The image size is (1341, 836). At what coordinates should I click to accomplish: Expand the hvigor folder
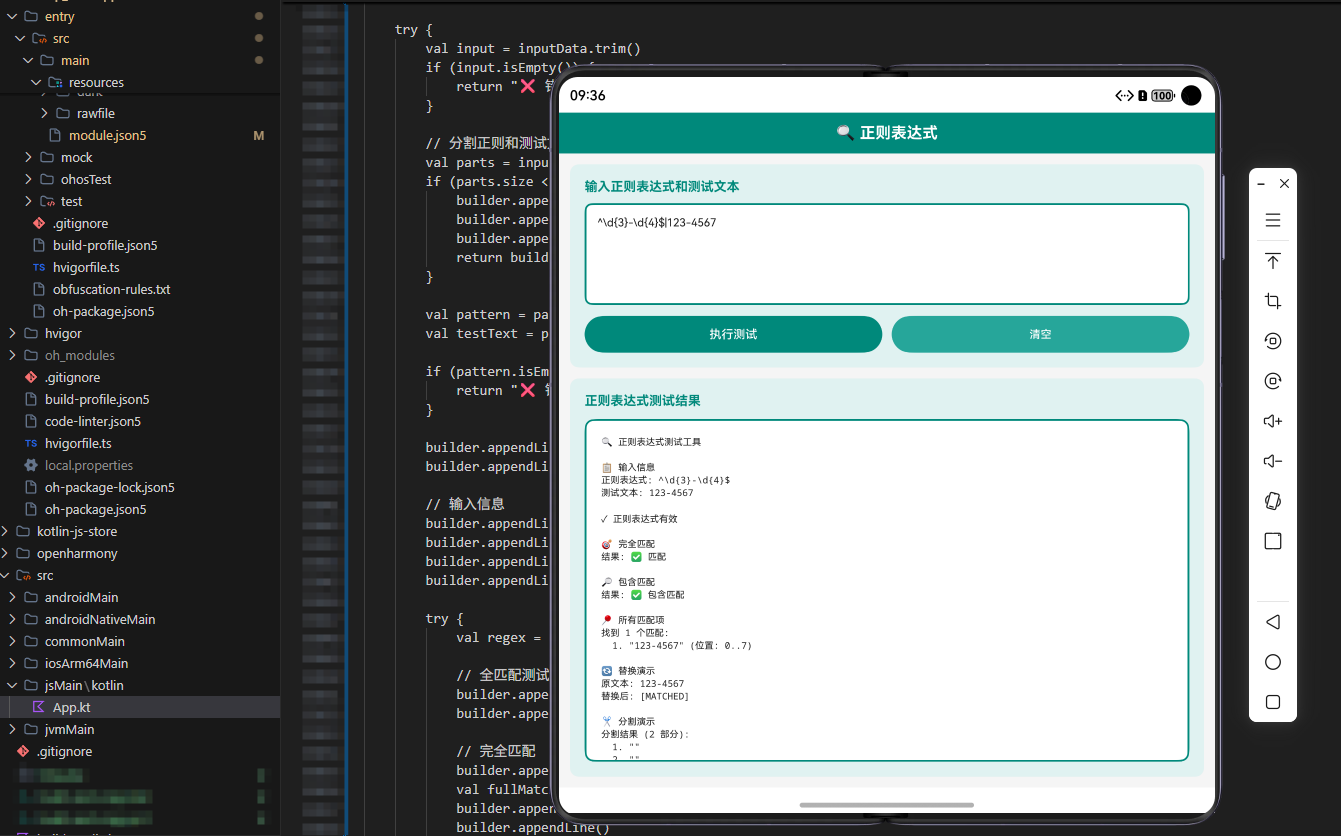coord(12,333)
